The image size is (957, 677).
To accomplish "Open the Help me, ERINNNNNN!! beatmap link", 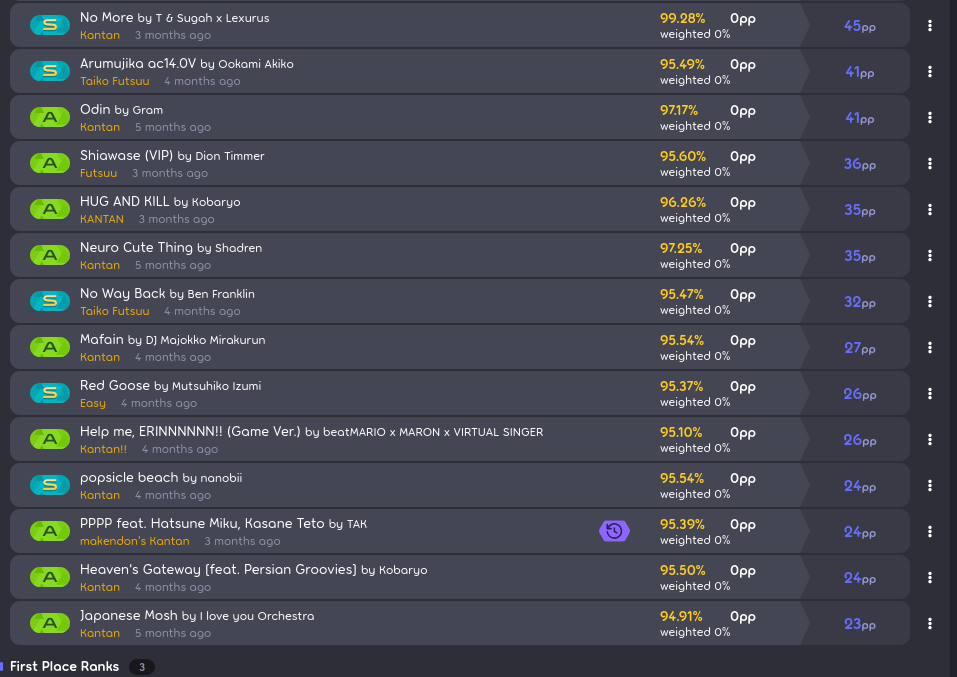I will (190, 432).
